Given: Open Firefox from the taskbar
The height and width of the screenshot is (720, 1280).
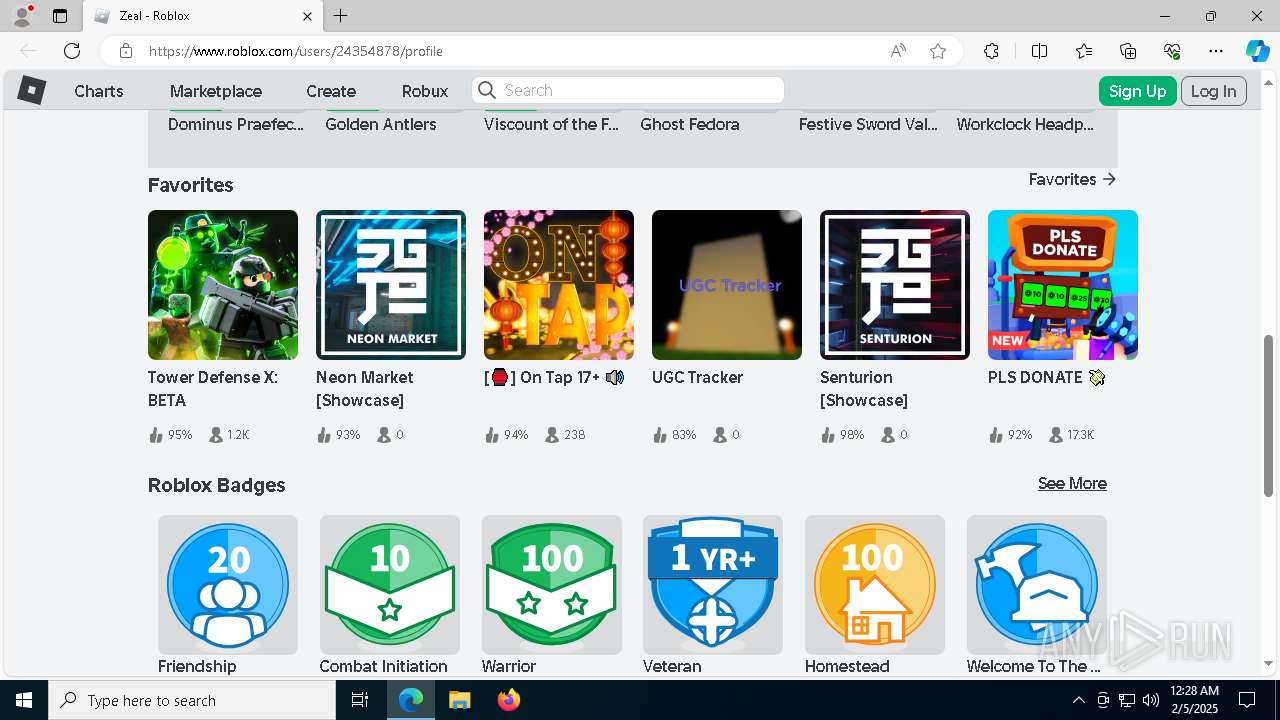Looking at the screenshot, I should pyautogui.click(x=509, y=700).
